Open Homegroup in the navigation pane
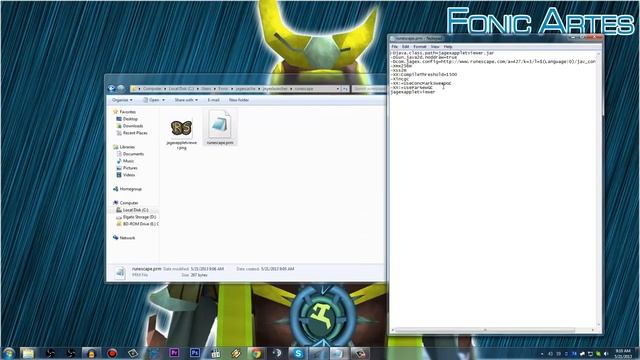This screenshot has height=360, width=640. [130, 189]
